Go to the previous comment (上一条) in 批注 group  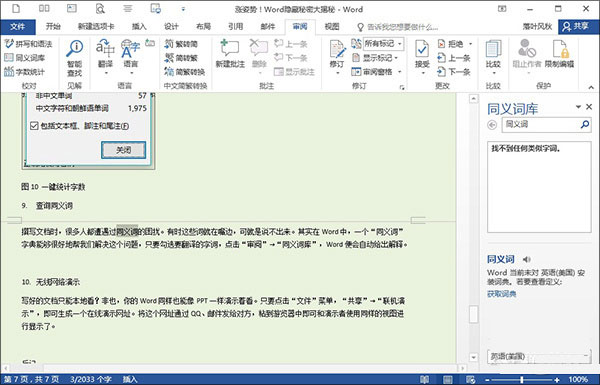pyautogui.click(x=291, y=44)
